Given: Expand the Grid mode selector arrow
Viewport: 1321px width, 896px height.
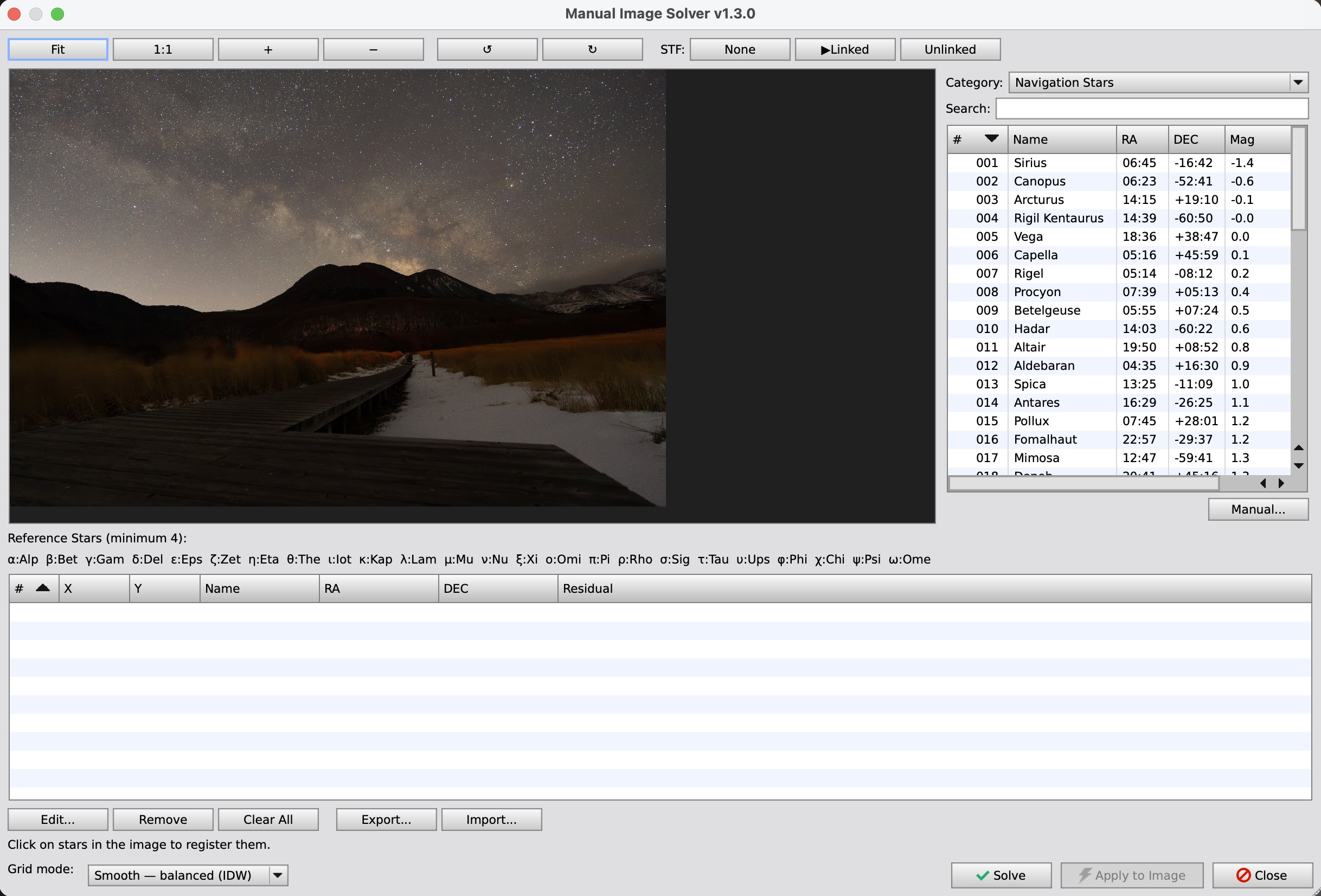Looking at the screenshot, I should (278, 875).
